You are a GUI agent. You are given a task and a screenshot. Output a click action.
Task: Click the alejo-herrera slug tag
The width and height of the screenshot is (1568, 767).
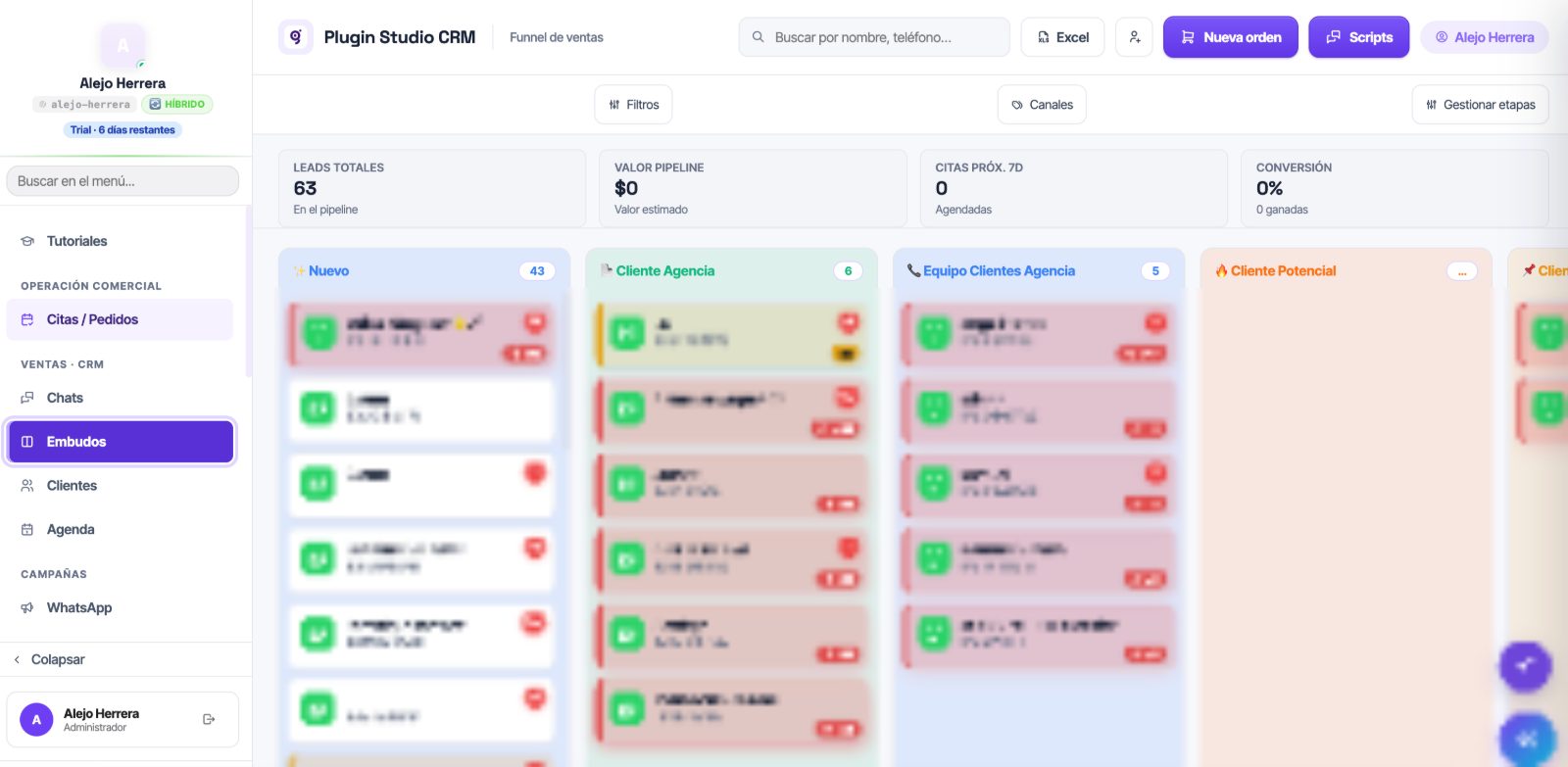pyautogui.click(x=84, y=104)
